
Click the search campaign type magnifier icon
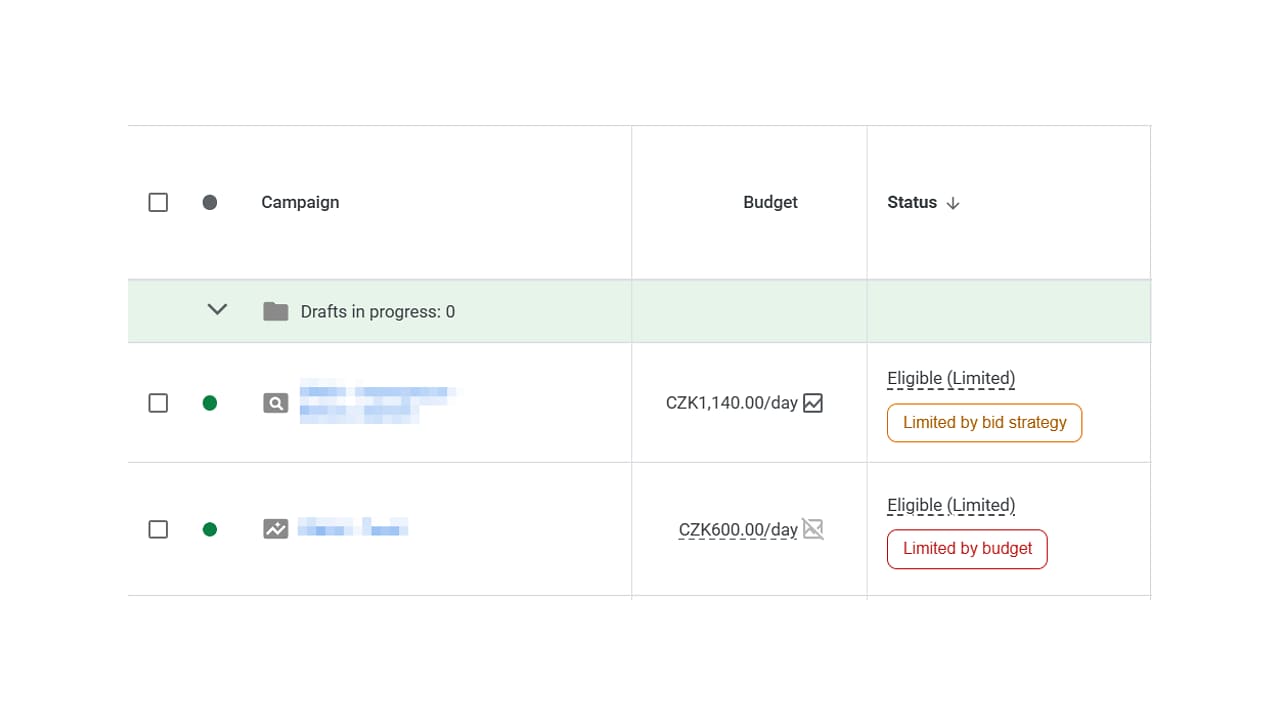(276, 403)
